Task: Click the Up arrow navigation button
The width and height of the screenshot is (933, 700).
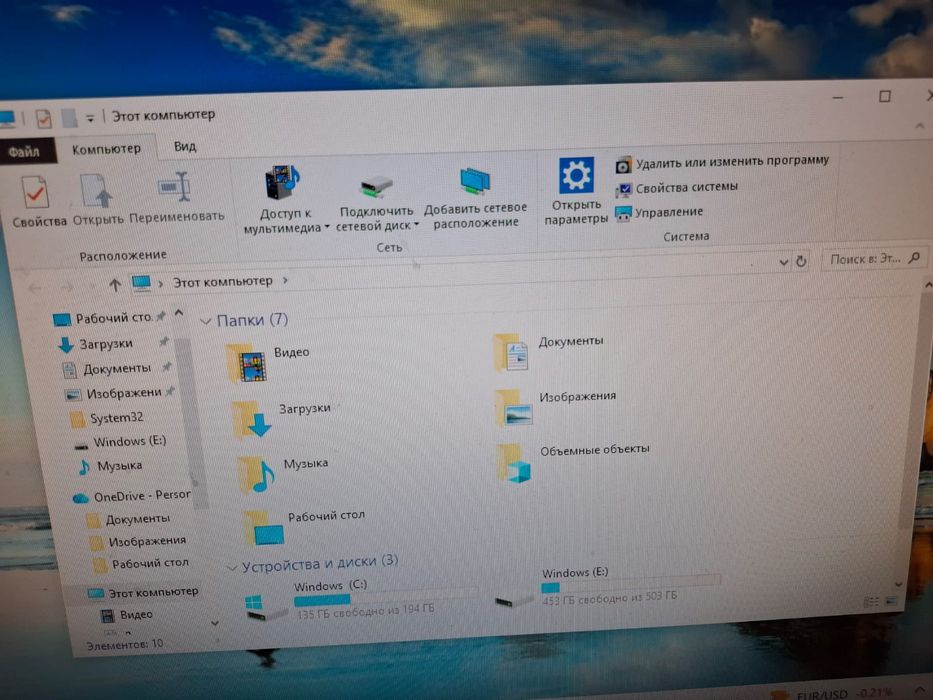Action: coord(115,285)
